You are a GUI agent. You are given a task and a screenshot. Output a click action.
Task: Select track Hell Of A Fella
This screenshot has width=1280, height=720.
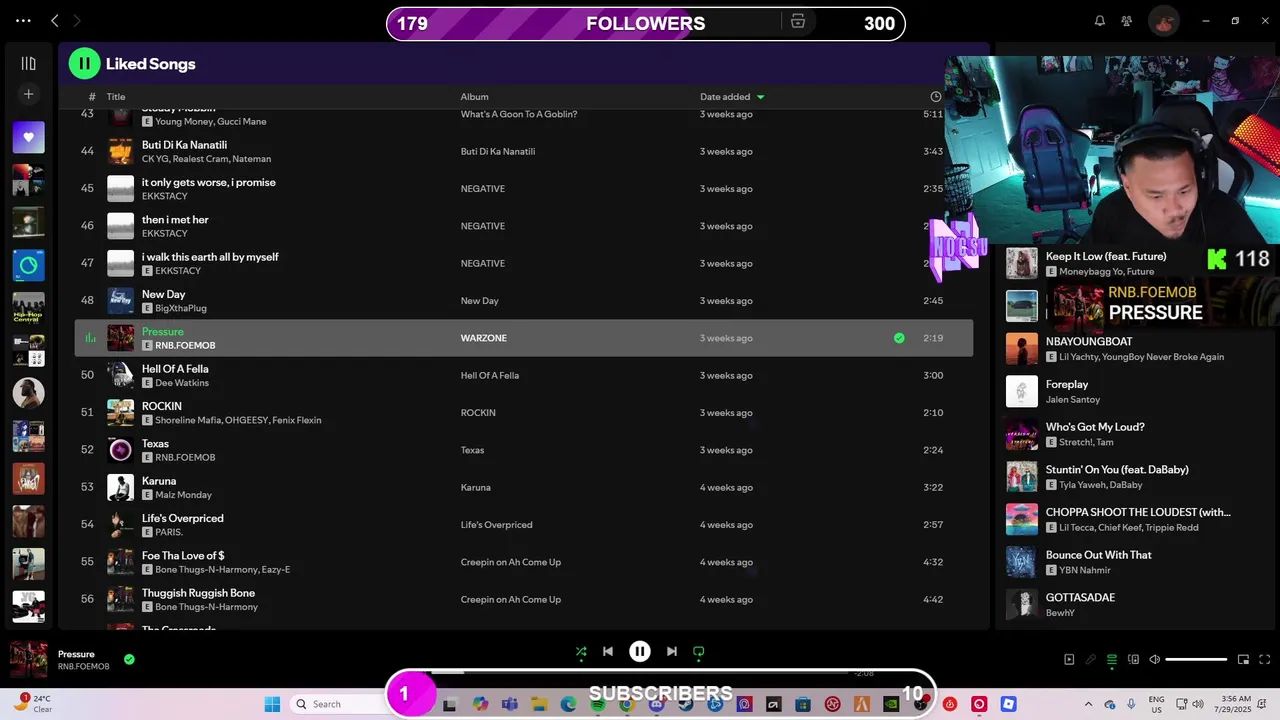(524, 375)
